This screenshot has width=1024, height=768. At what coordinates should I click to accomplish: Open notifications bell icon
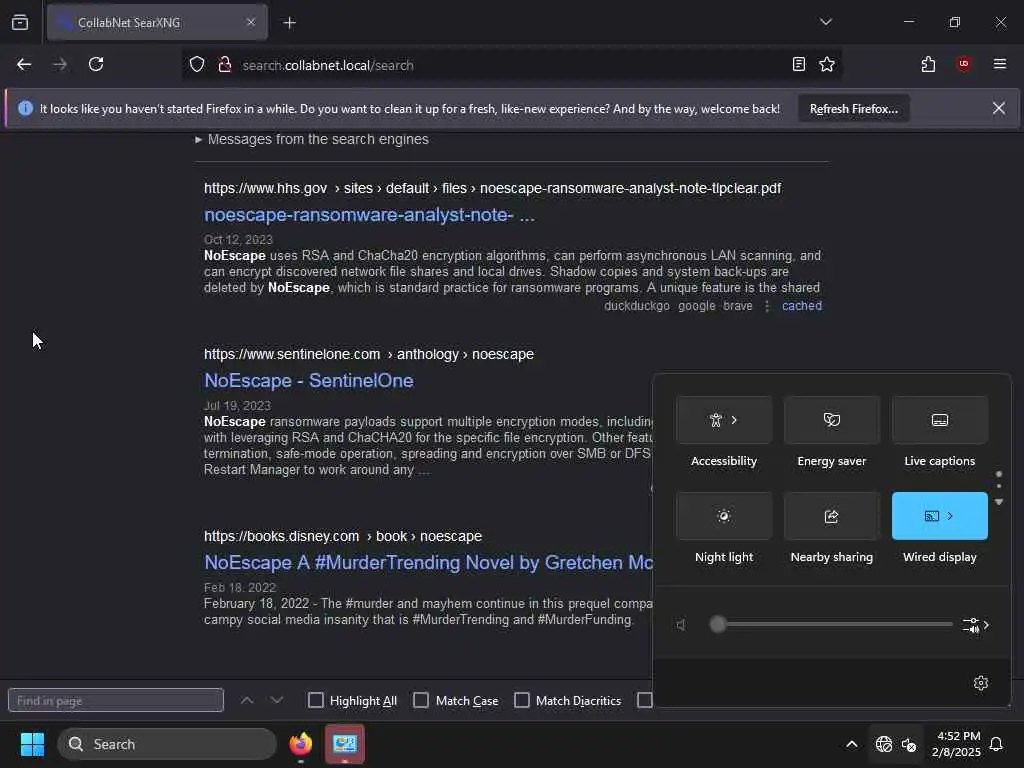[x=997, y=744]
